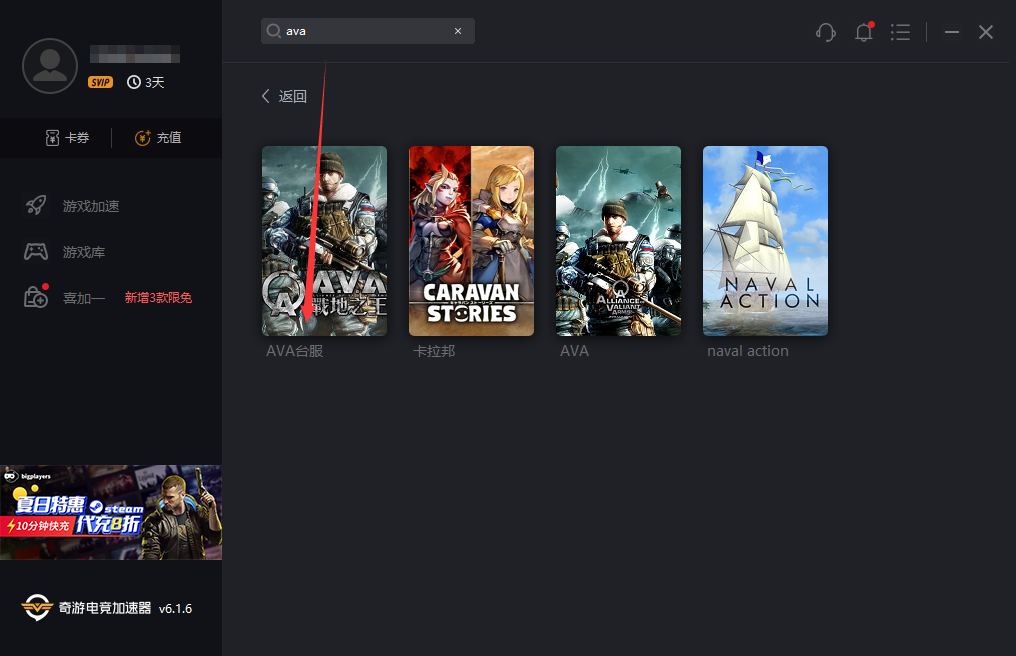Select the AVA台服 game cover
The image size is (1016, 656).
tap(324, 241)
